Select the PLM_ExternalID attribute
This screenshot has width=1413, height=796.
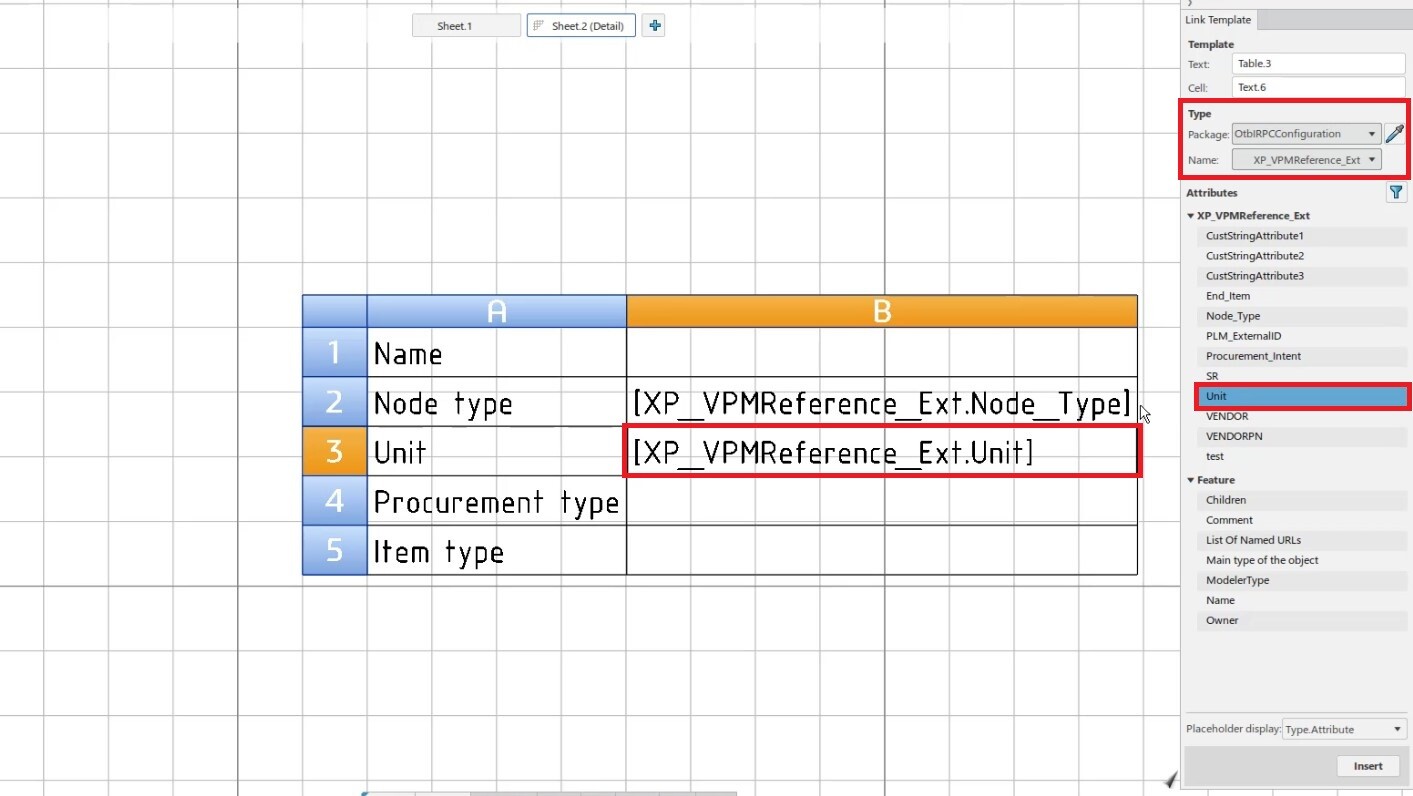(x=1301, y=336)
